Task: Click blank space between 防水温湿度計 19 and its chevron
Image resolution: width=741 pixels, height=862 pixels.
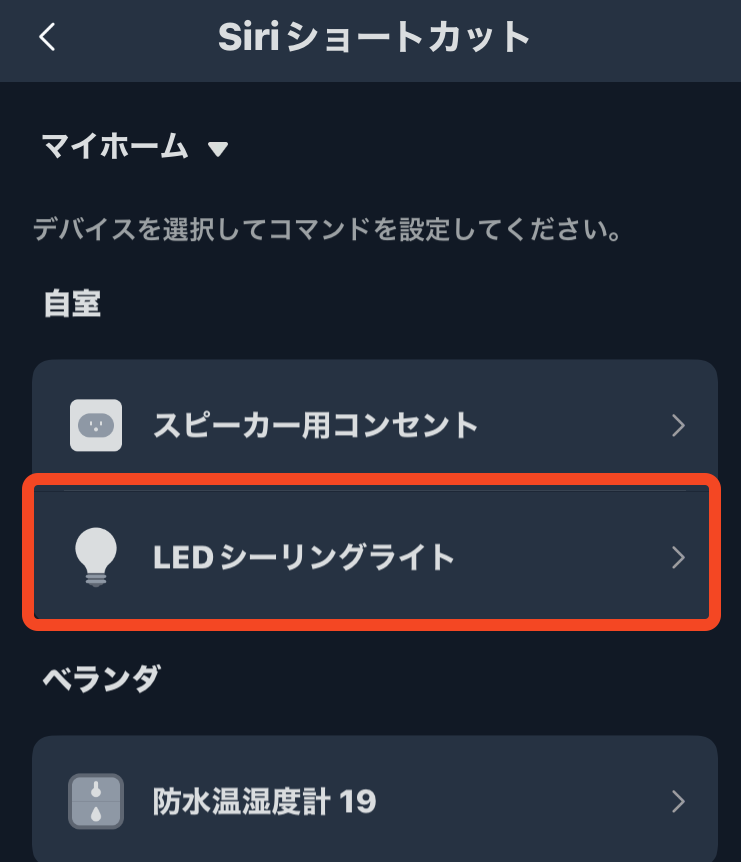Action: coord(520,801)
